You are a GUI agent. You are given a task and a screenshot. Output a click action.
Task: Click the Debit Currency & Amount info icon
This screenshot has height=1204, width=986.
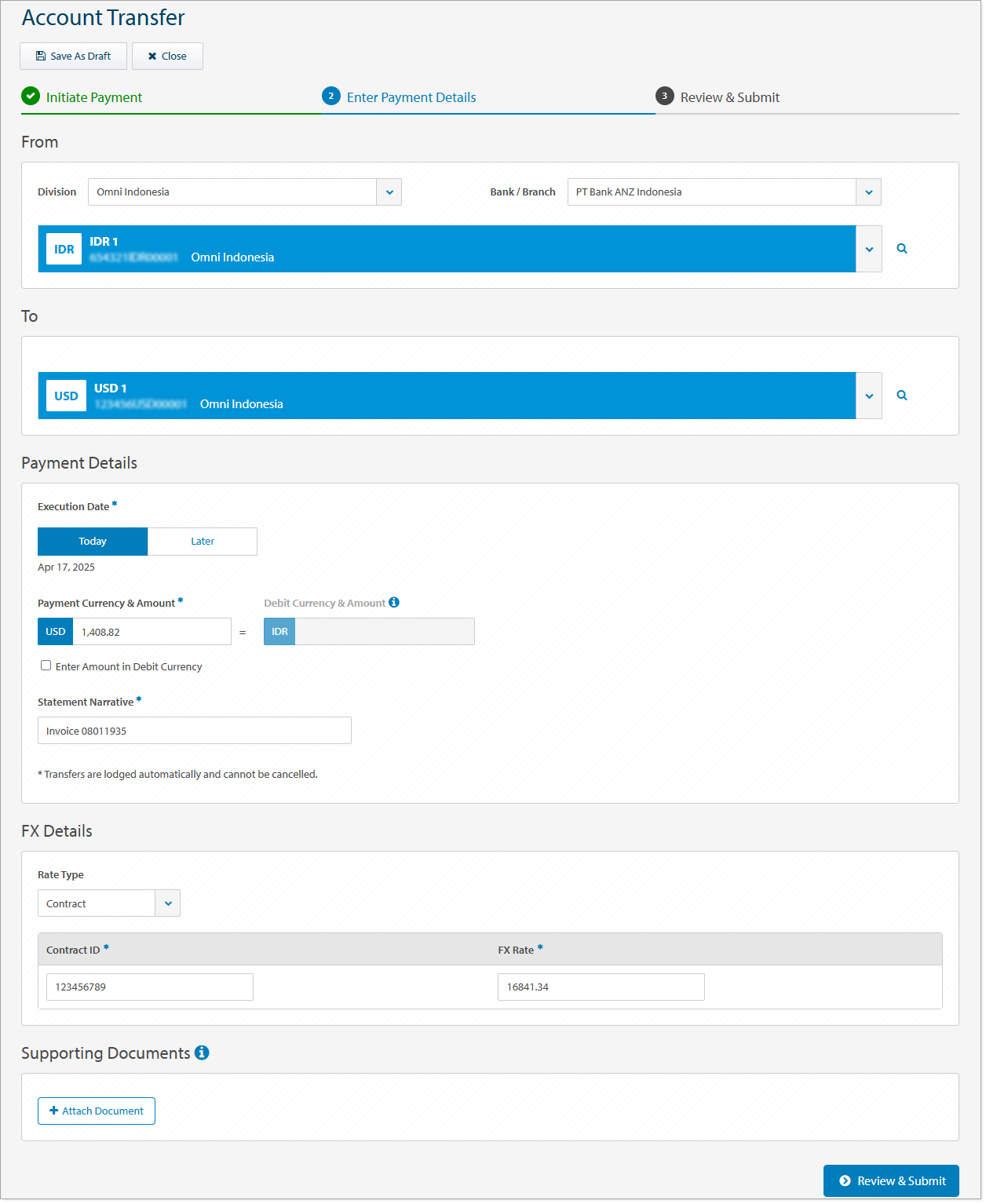click(x=394, y=603)
